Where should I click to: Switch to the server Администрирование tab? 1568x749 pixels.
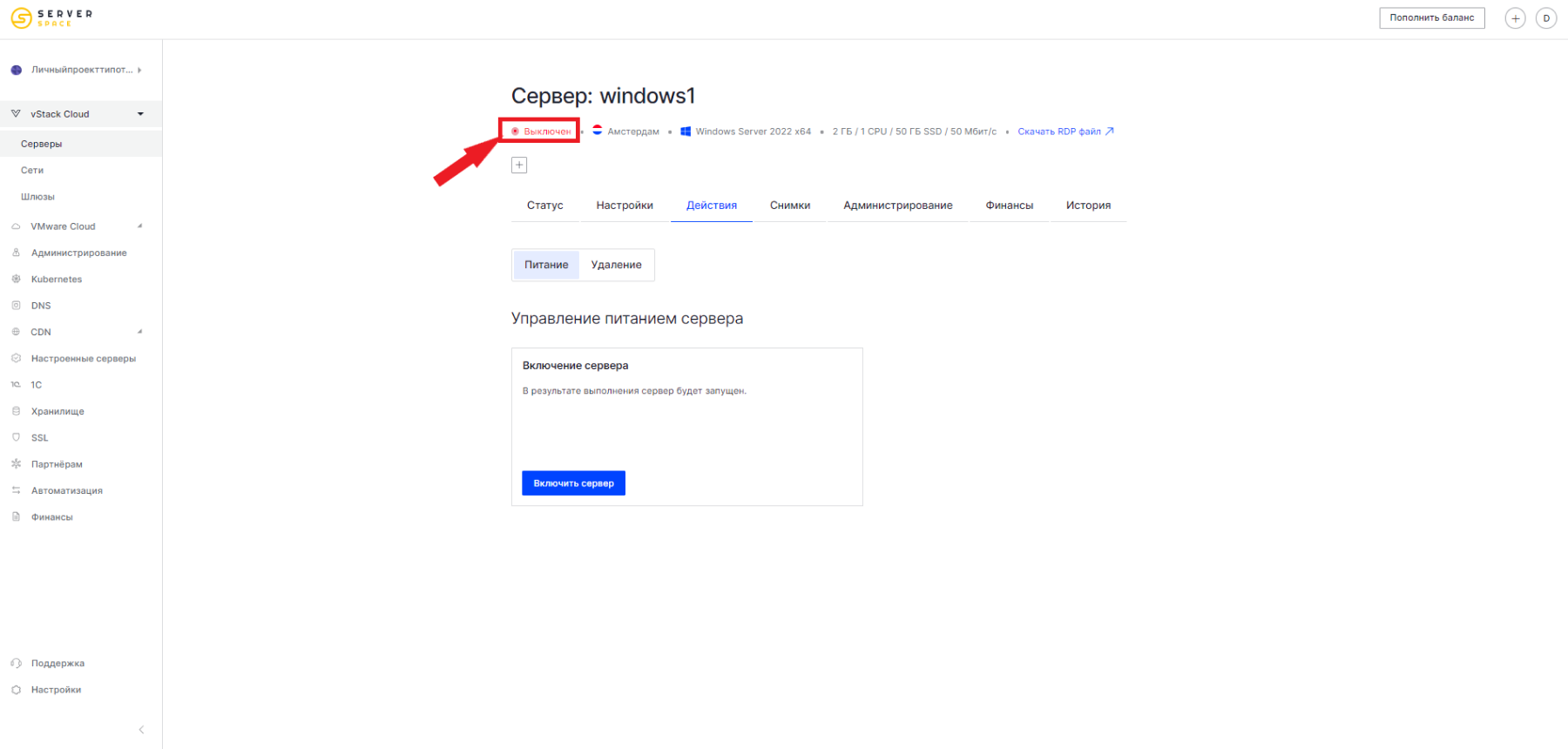coord(898,206)
